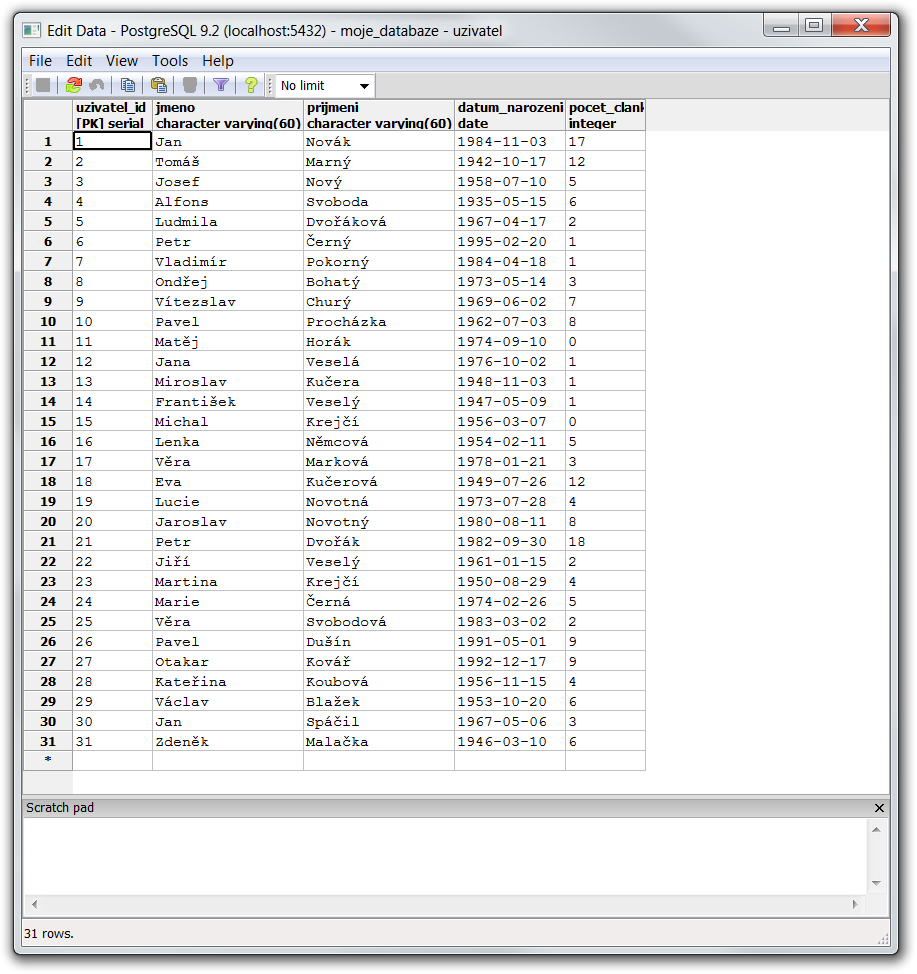Click the cell 'Malačka'
Viewport: 917px width, 974px height.
click(379, 742)
